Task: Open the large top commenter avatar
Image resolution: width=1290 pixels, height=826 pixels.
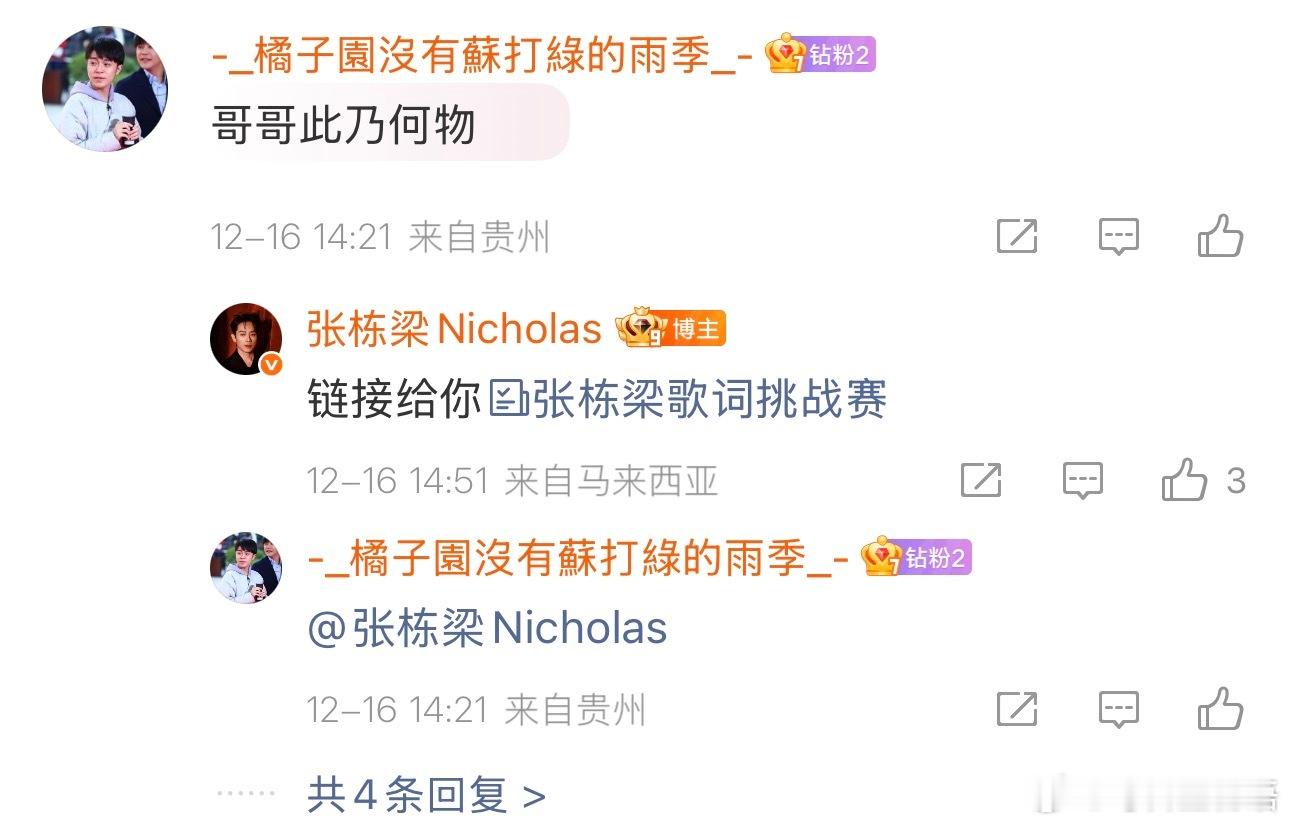Action: 104,89
